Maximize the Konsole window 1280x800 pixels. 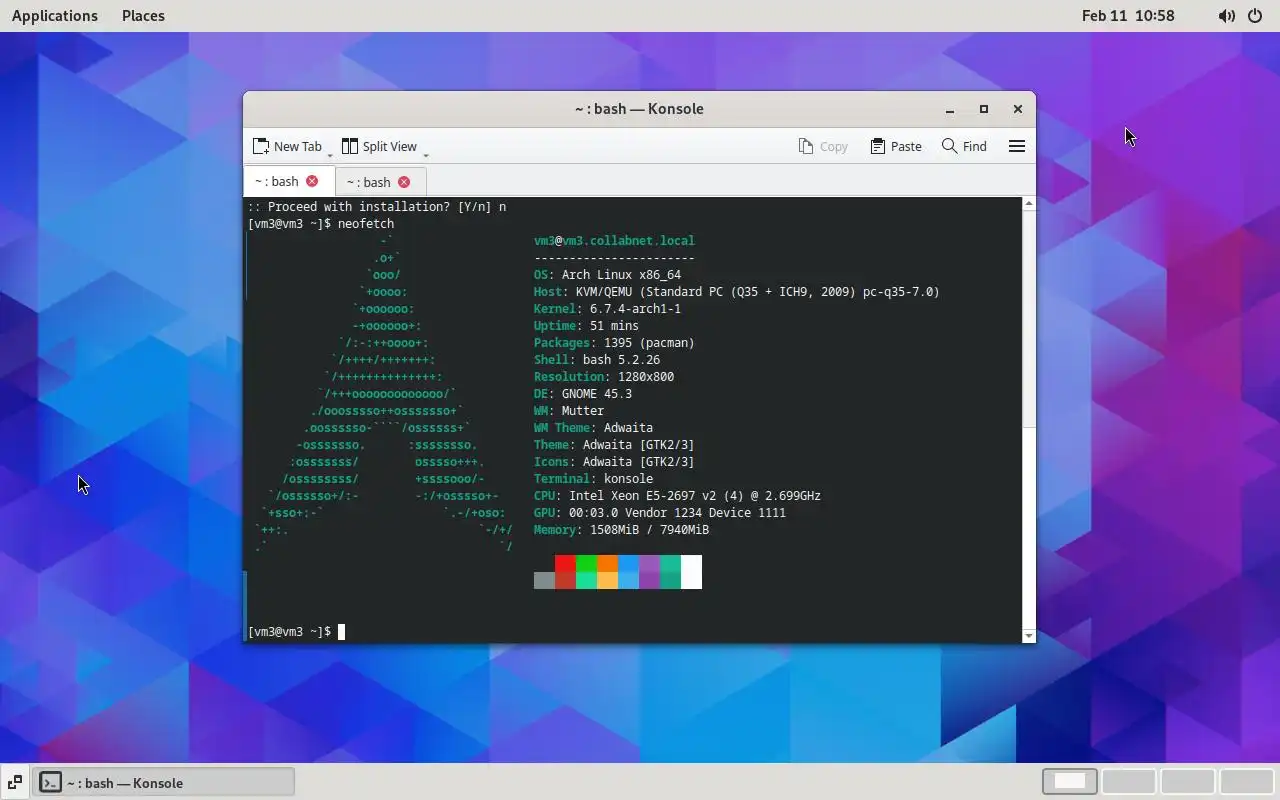click(x=984, y=109)
